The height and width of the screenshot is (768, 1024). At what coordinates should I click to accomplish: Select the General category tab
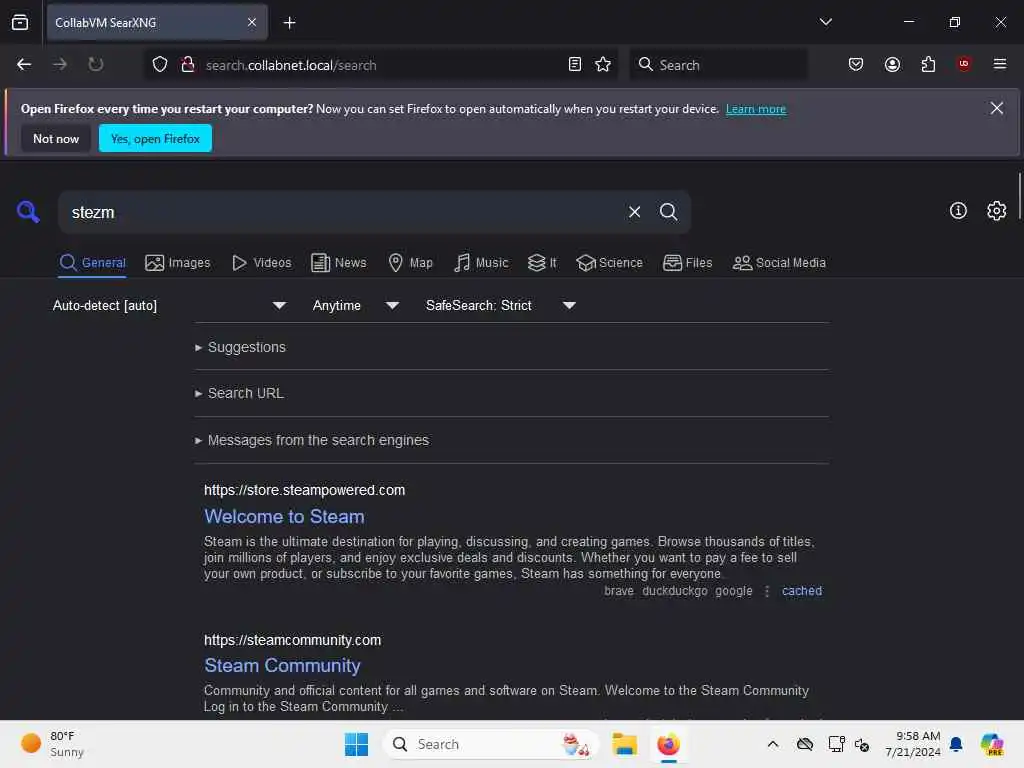[x=93, y=263]
